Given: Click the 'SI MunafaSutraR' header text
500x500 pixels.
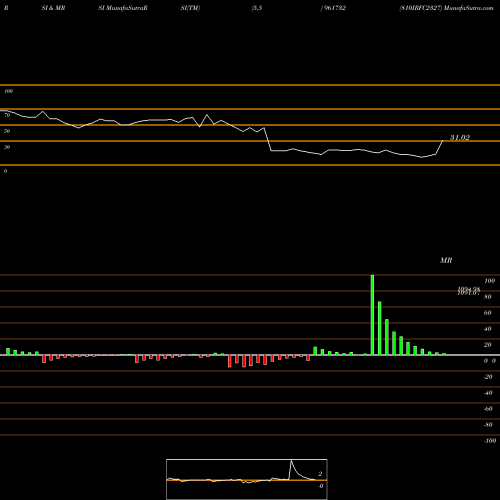Looking at the screenshot, I should tap(123, 8).
